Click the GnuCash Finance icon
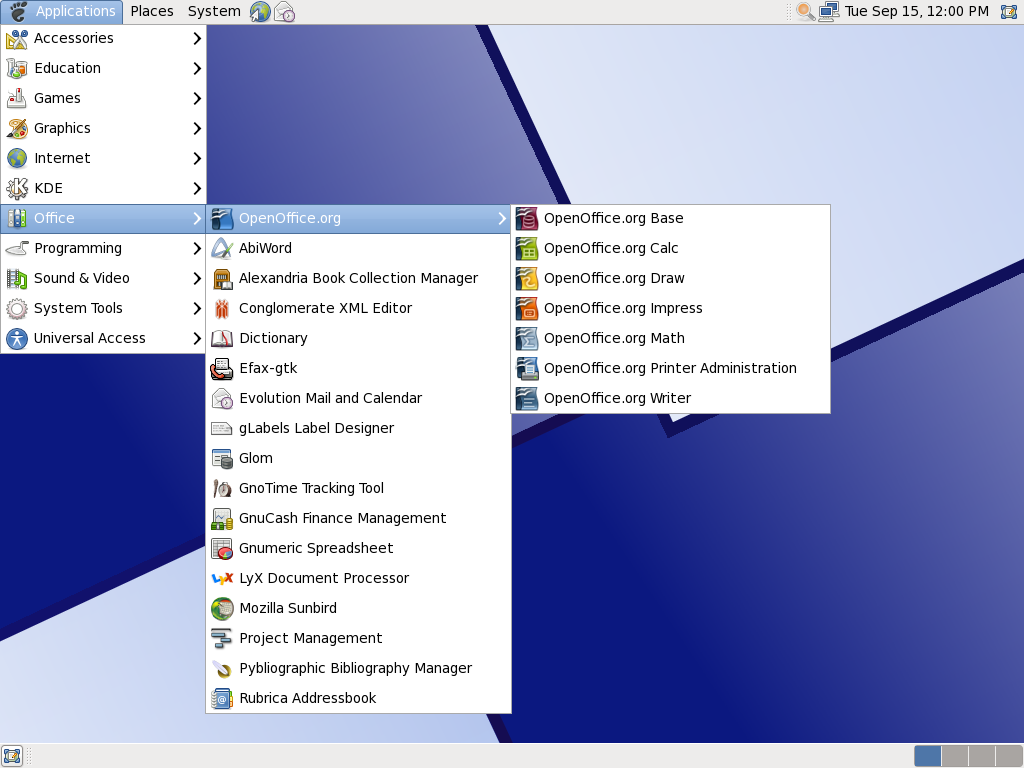Screen dimensions: 1024x768 coord(222,519)
